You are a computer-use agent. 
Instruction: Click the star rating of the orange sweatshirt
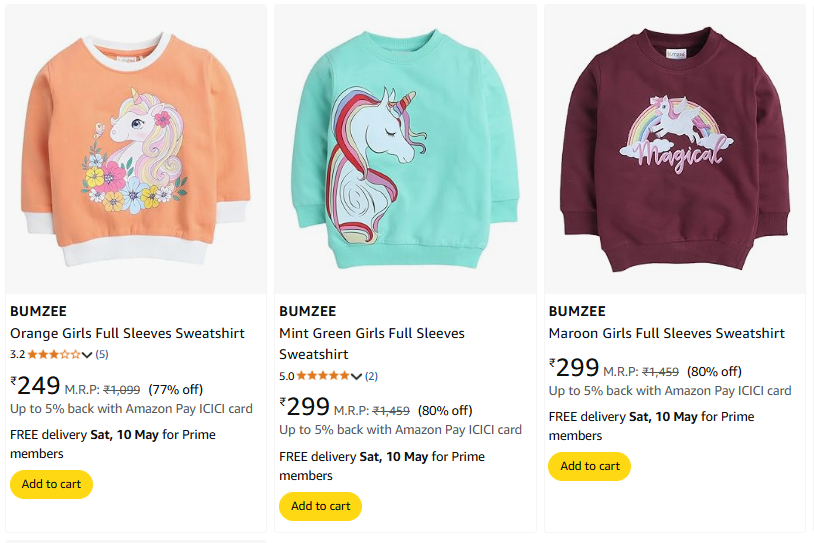(x=54, y=355)
